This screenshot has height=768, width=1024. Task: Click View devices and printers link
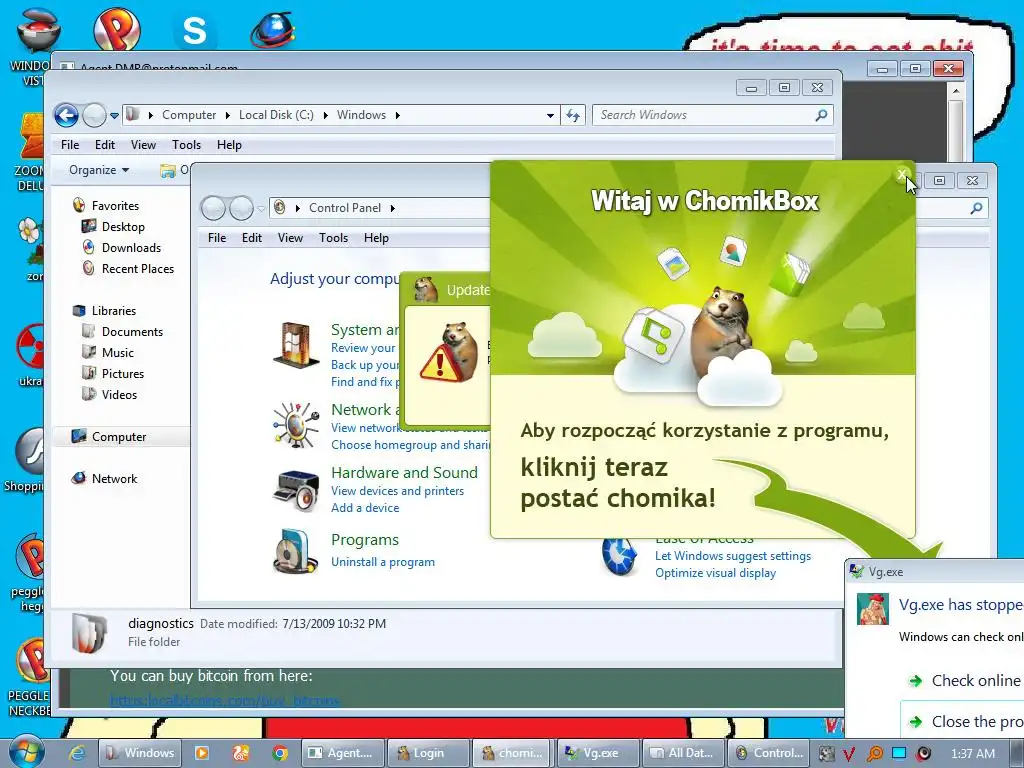397,491
